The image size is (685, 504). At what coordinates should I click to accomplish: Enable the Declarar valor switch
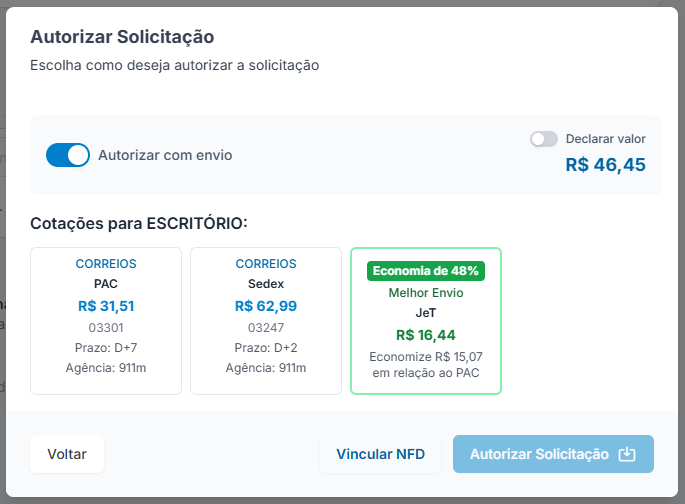tap(544, 139)
